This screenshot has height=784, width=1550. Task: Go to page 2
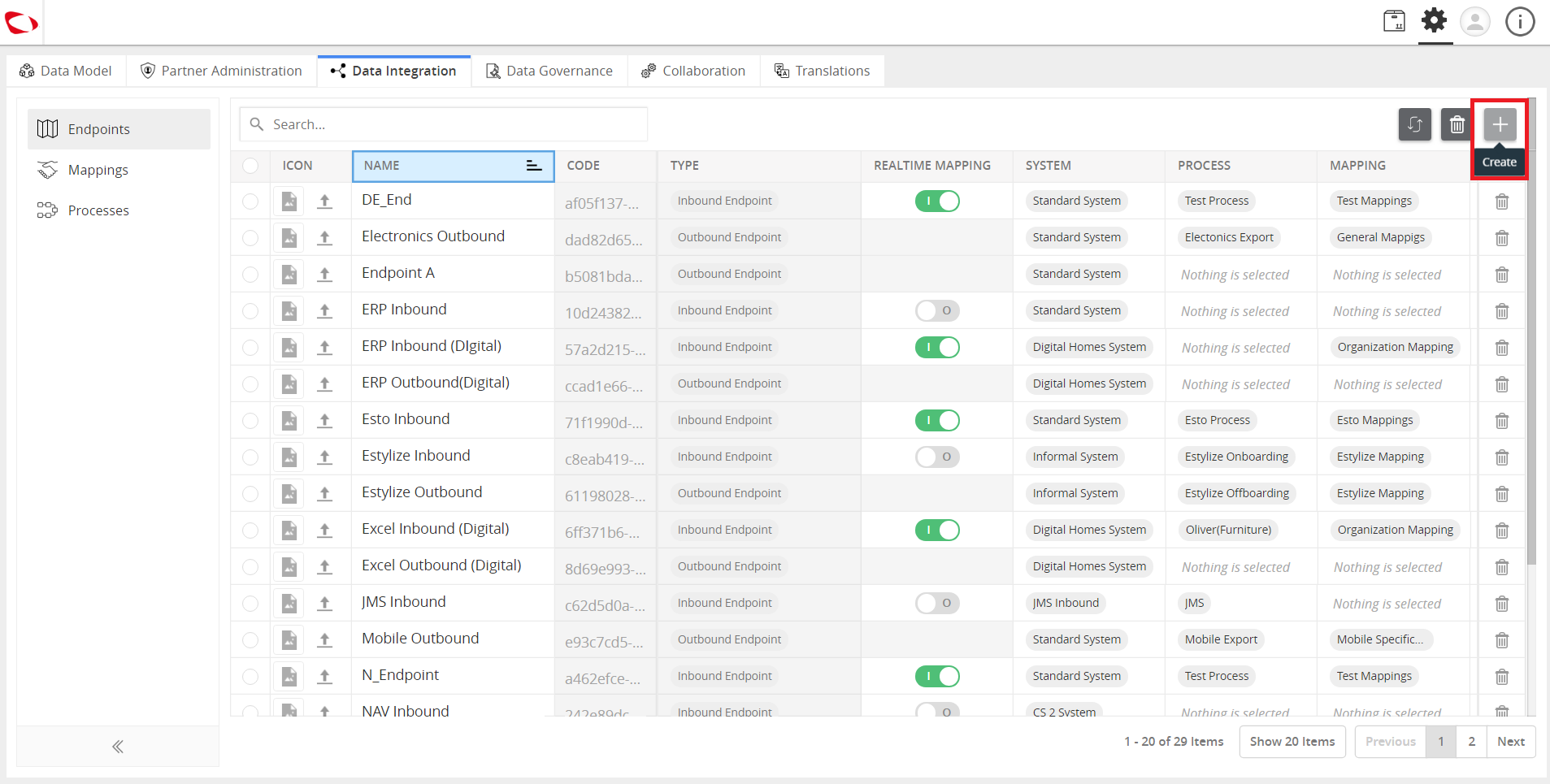click(x=1472, y=742)
